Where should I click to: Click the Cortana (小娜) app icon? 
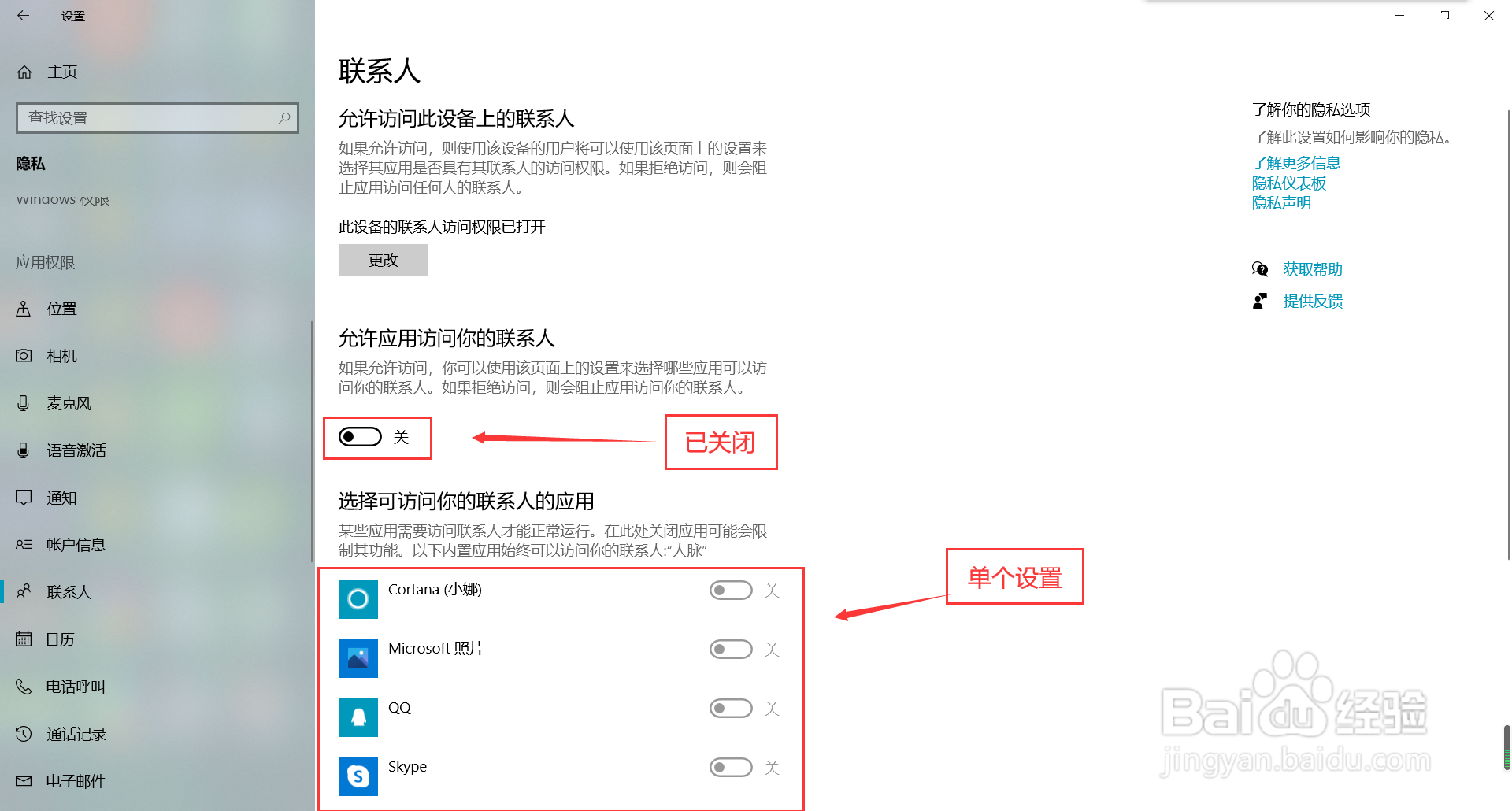(x=358, y=599)
